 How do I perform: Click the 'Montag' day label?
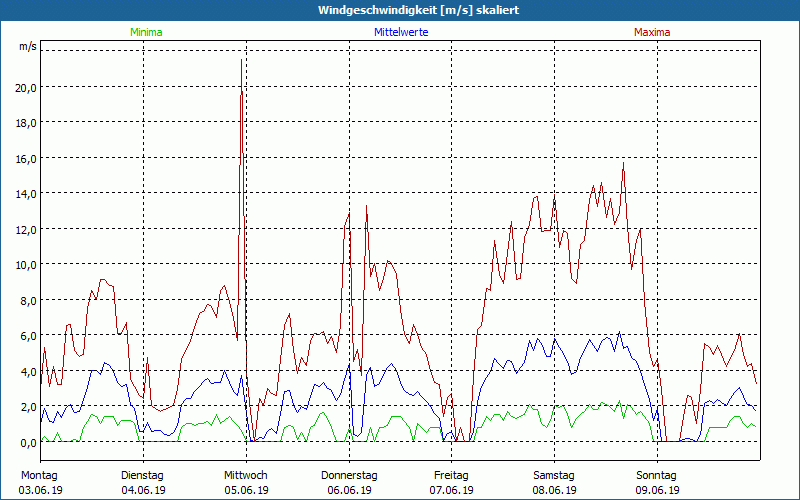tap(39, 476)
